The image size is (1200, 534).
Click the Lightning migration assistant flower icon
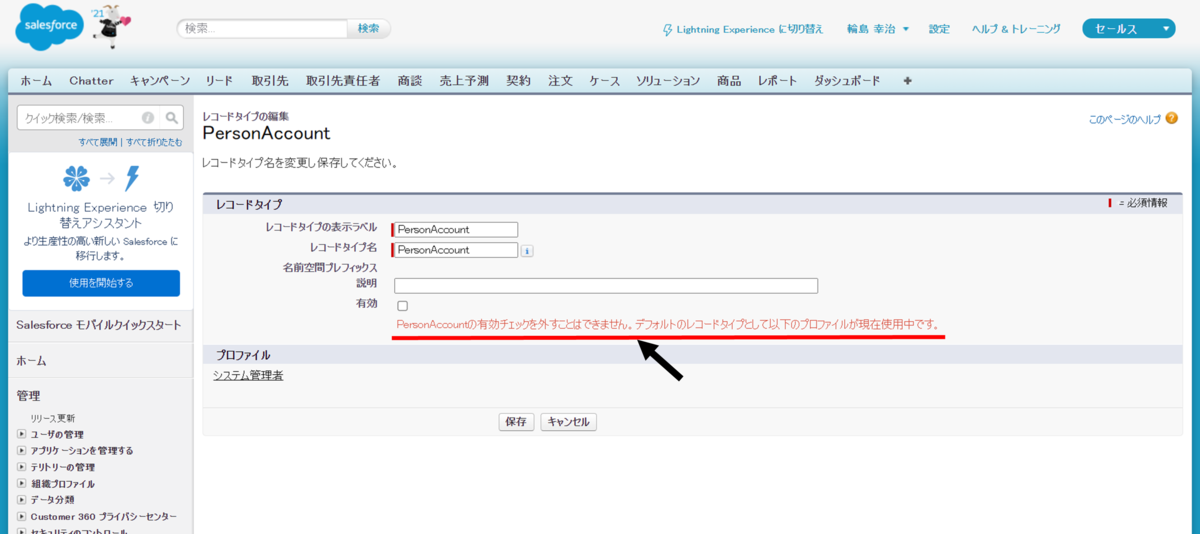click(x=76, y=179)
